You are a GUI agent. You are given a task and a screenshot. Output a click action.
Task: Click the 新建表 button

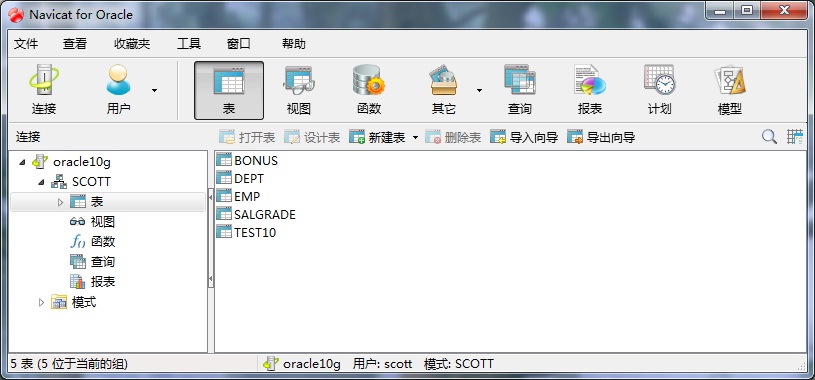click(x=377, y=137)
